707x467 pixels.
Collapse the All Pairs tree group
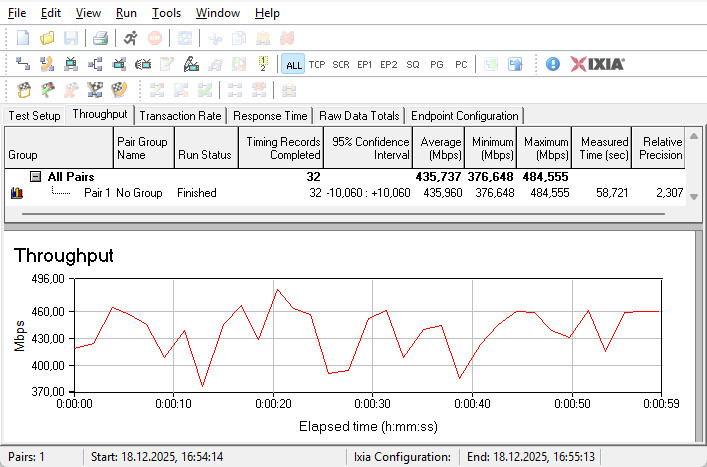35,177
